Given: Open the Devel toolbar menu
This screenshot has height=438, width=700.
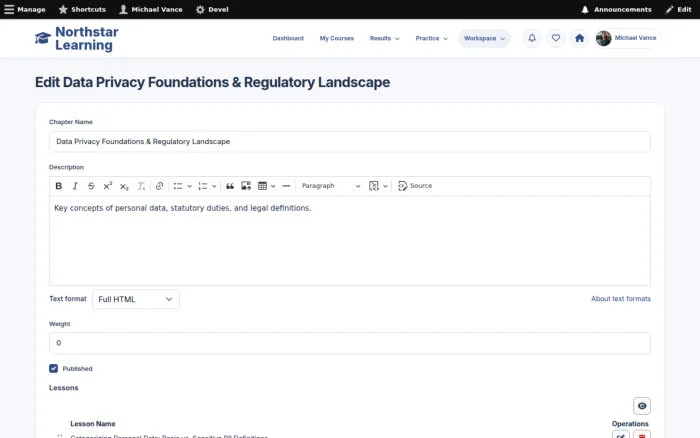Looking at the screenshot, I should tap(212, 9).
